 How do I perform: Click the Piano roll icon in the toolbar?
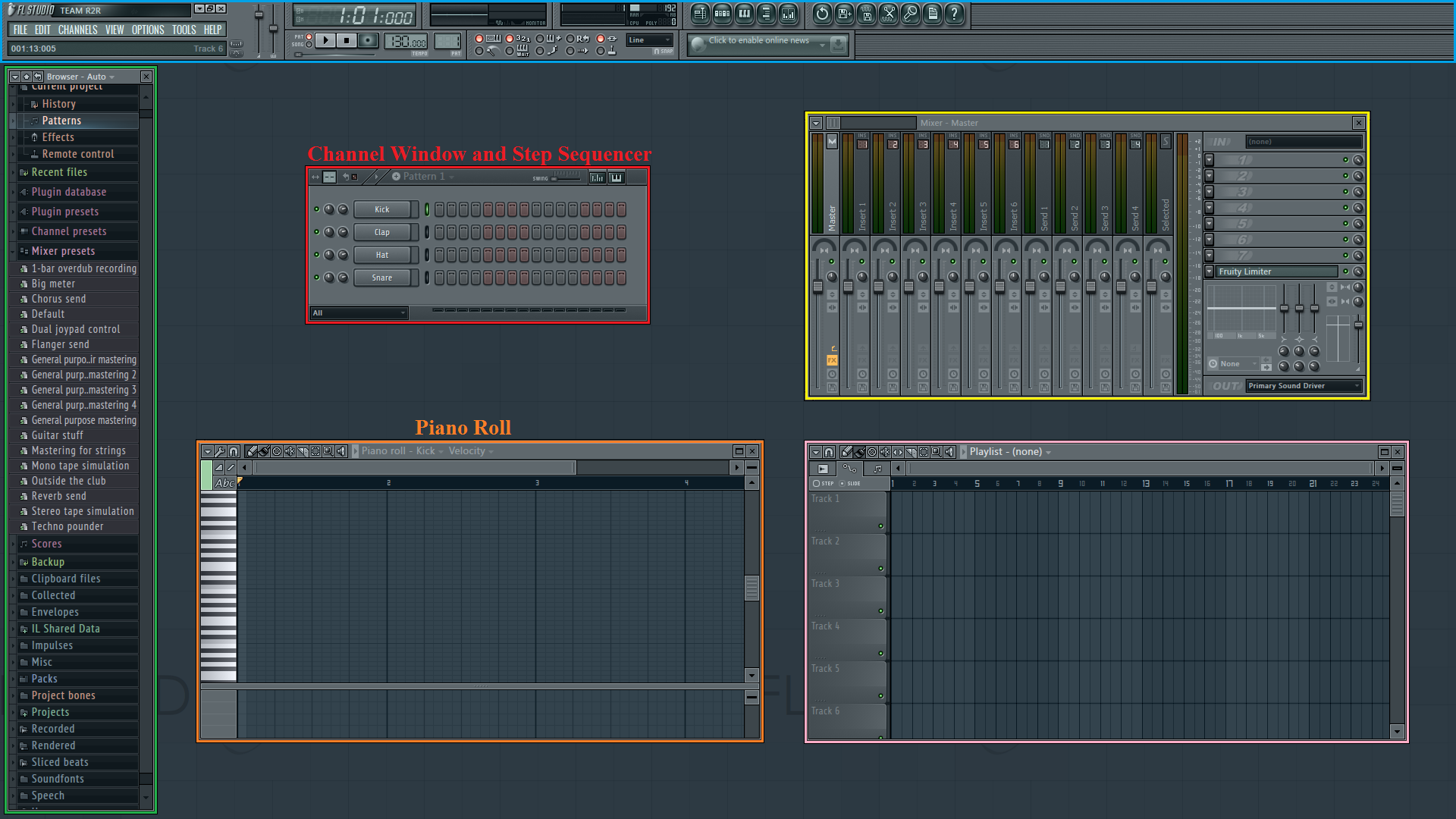[x=745, y=14]
